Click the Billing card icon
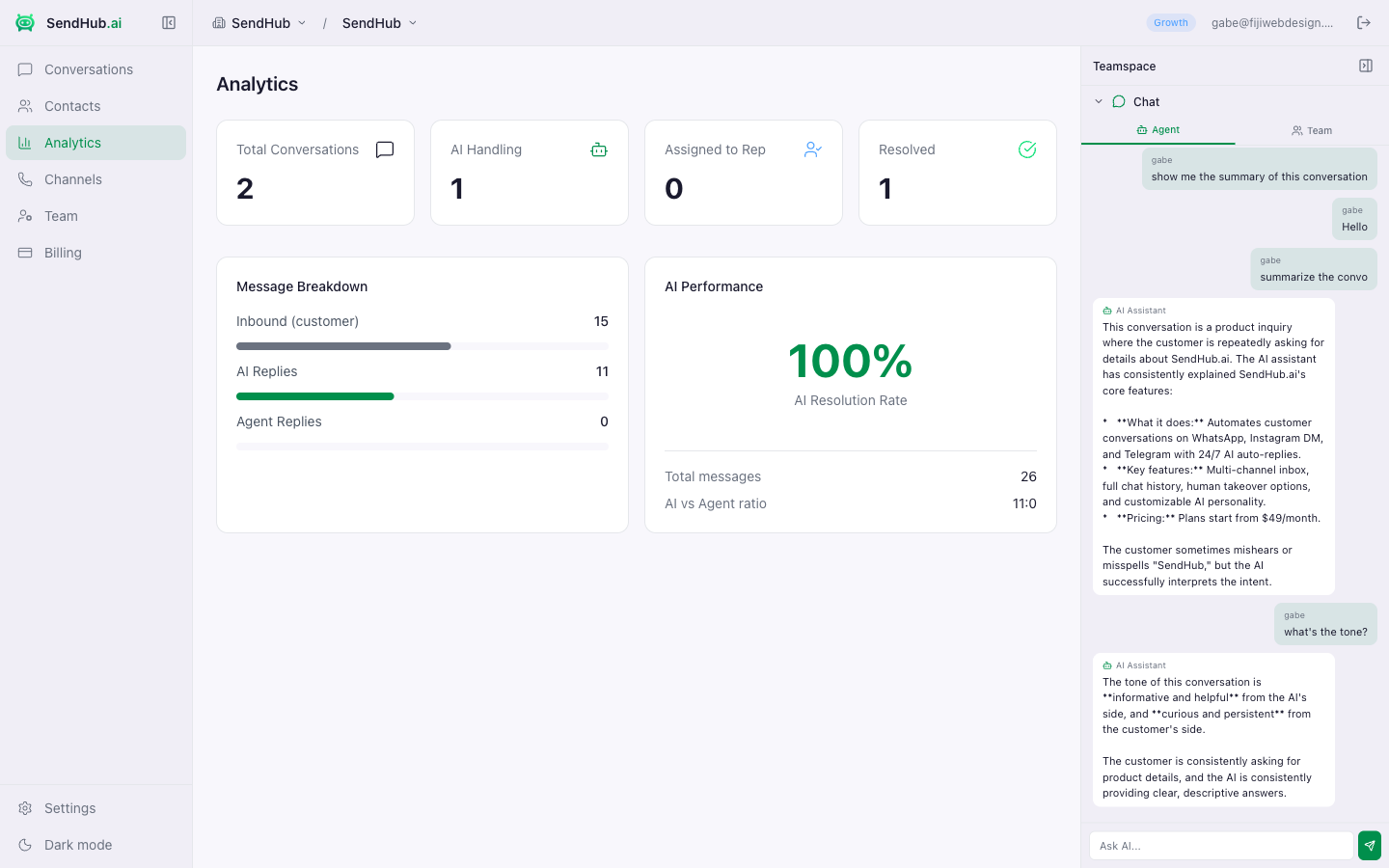This screenshot has width=1389, height=868. 25,253
